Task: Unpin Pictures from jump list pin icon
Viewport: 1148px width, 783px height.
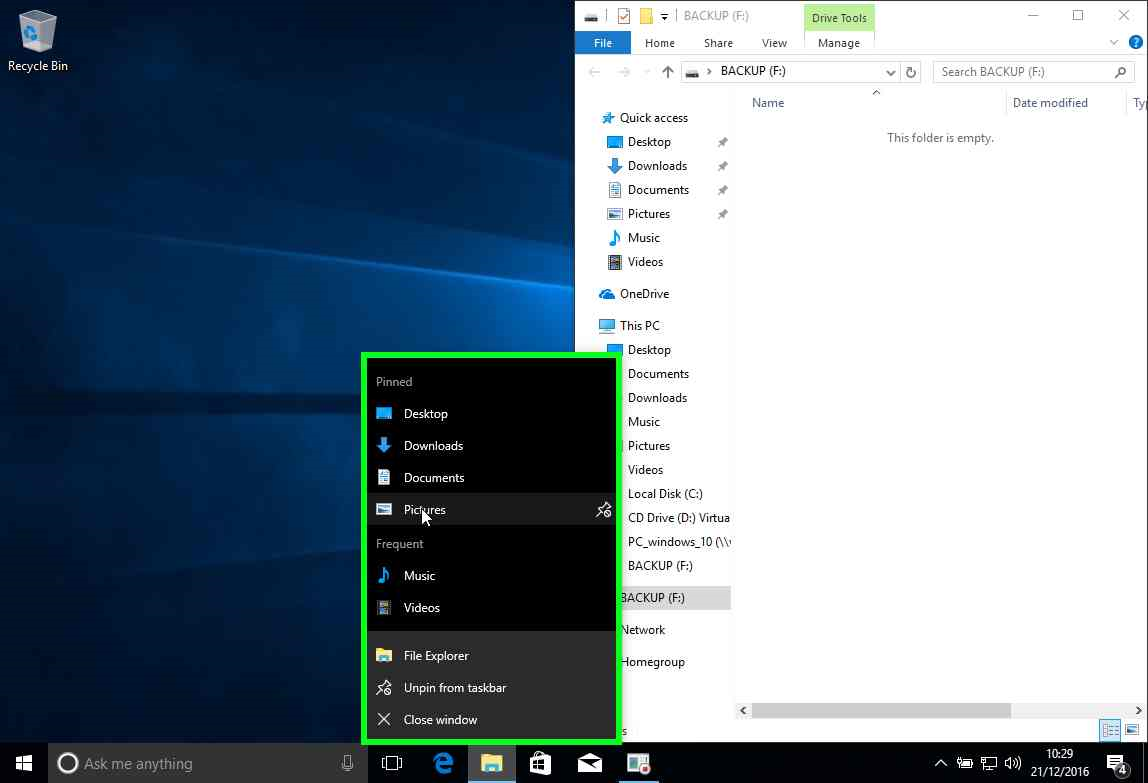Action: 603,509
